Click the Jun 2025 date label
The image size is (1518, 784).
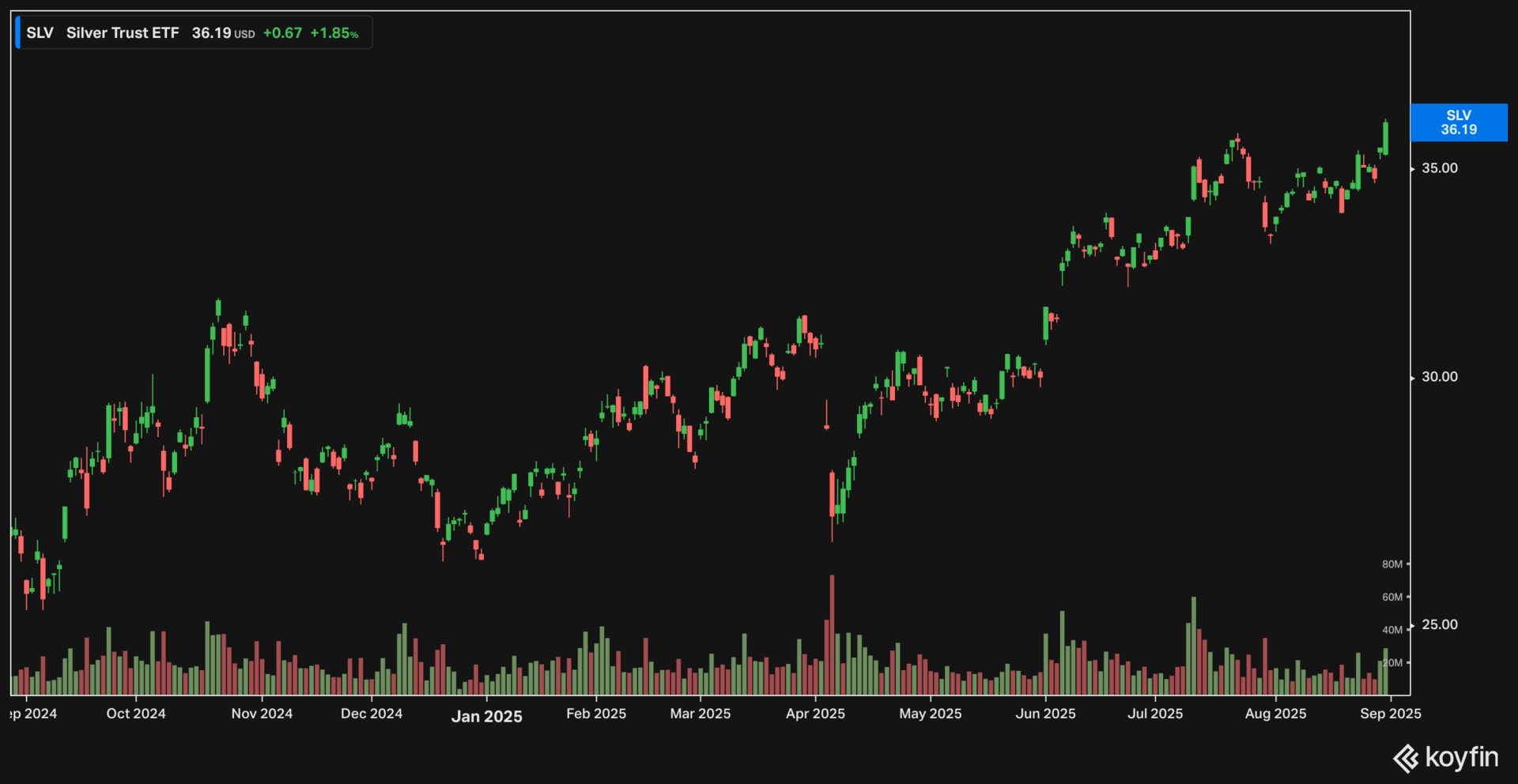tap(1046, 714)
